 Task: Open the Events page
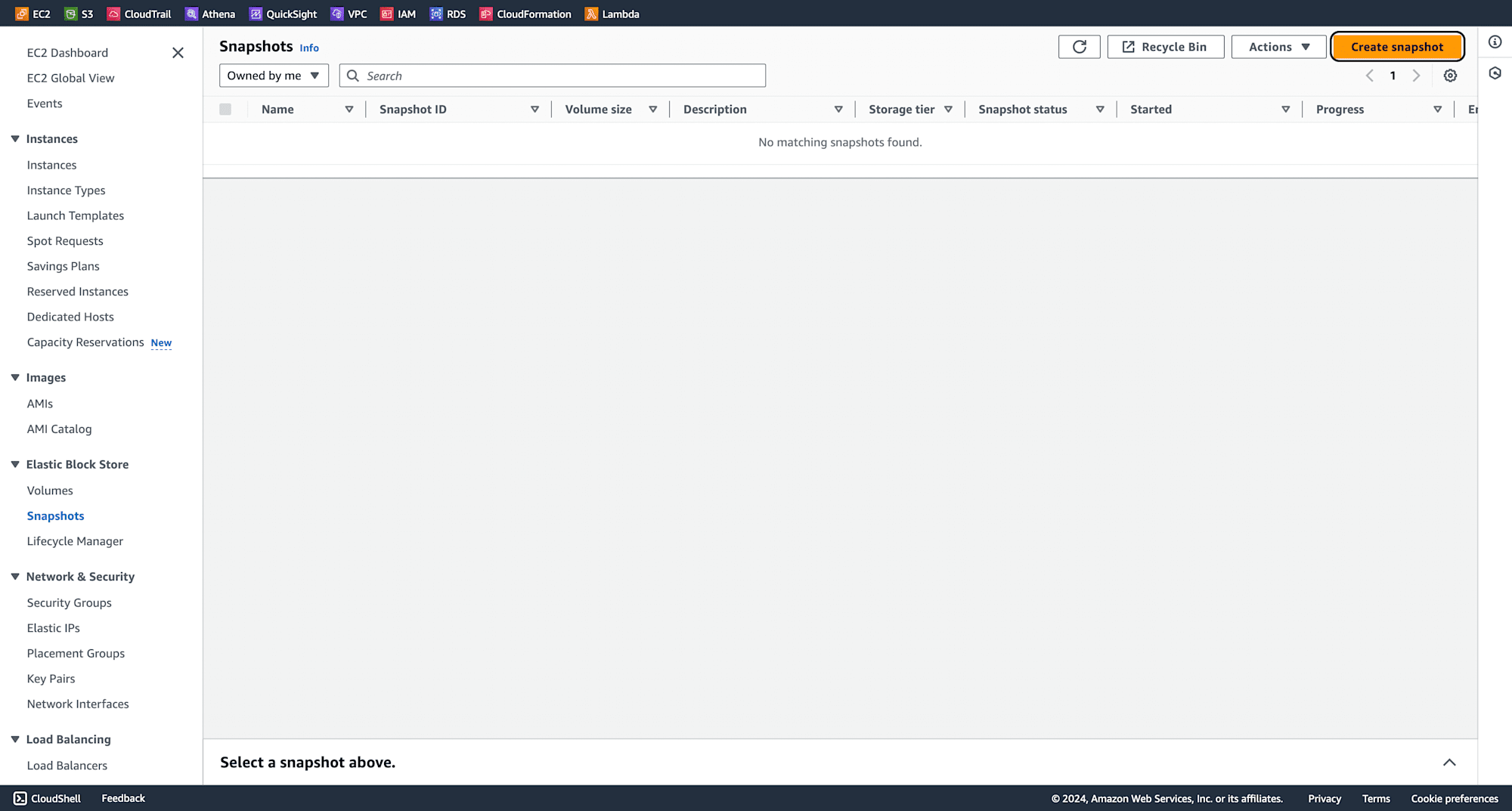click(45, 104)
